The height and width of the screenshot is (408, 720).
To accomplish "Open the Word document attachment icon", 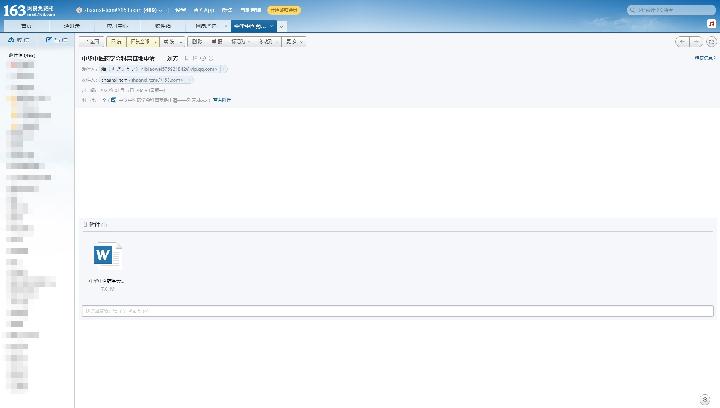I will [107, 255].
